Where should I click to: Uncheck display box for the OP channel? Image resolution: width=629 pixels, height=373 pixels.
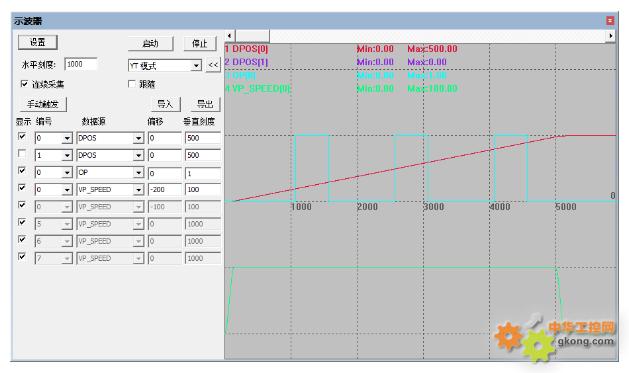click(22, 171)
